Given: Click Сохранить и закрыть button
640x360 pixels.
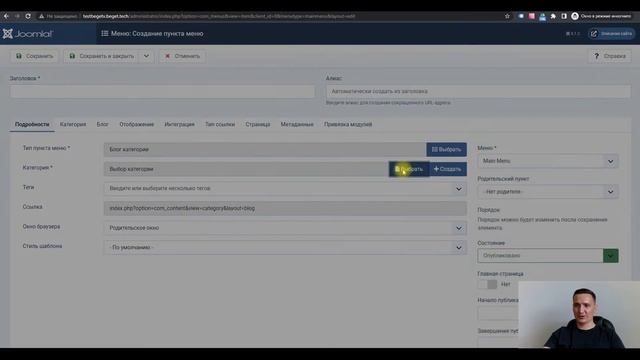Looking at the screenshot, I should coord(102,56).
